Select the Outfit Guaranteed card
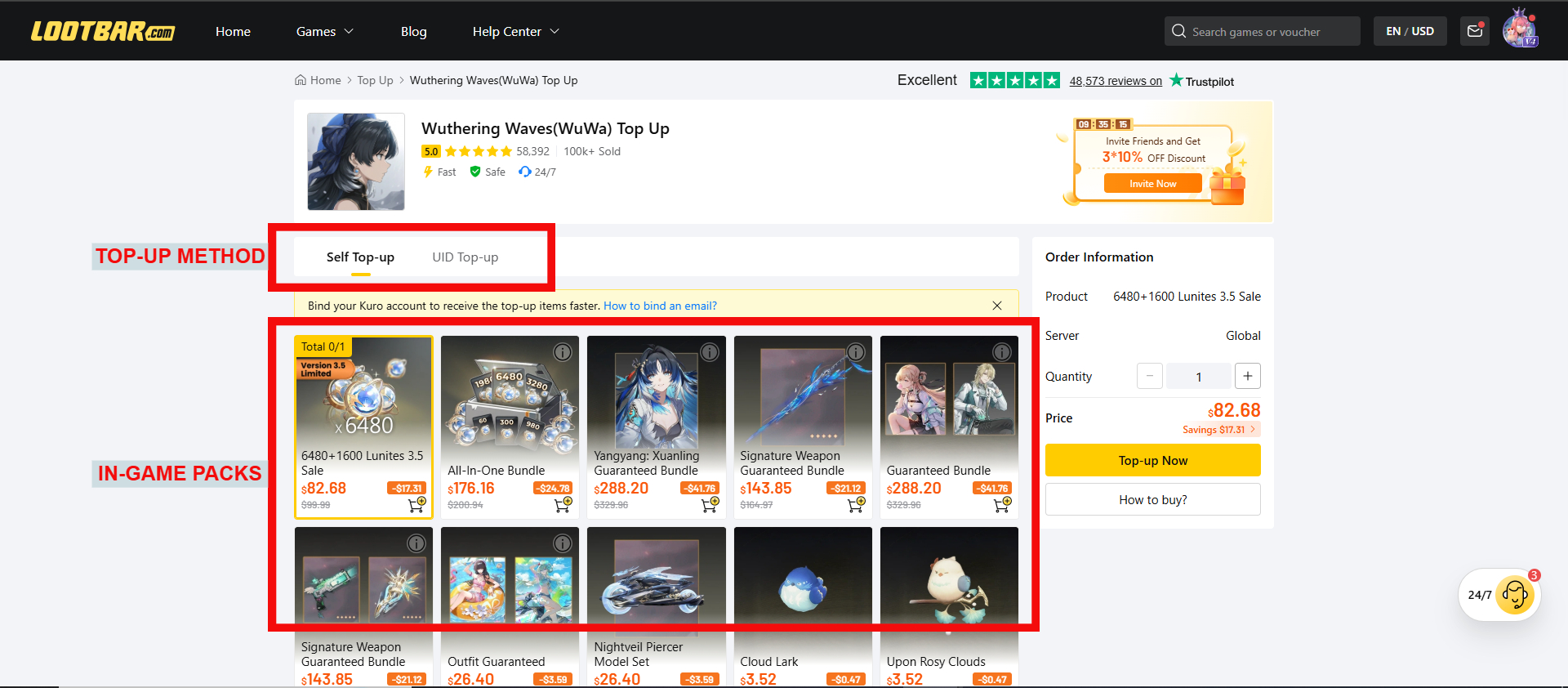This screenshot has width=1568, height=688. pos(510,606)
